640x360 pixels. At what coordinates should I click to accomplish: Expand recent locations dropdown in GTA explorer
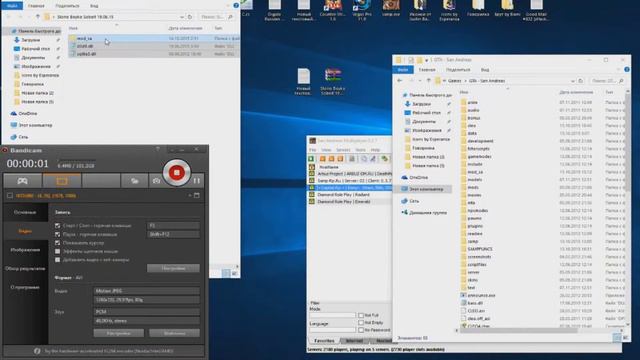tap(420, 81)
